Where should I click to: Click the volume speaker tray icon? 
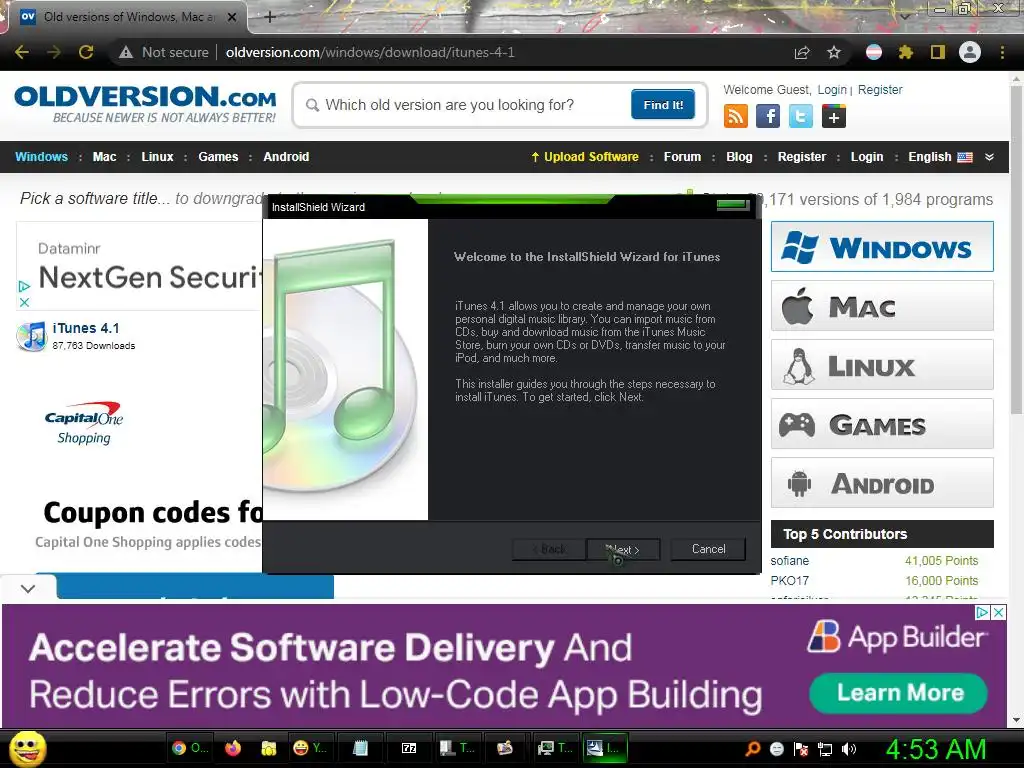[x=848, y=749]
